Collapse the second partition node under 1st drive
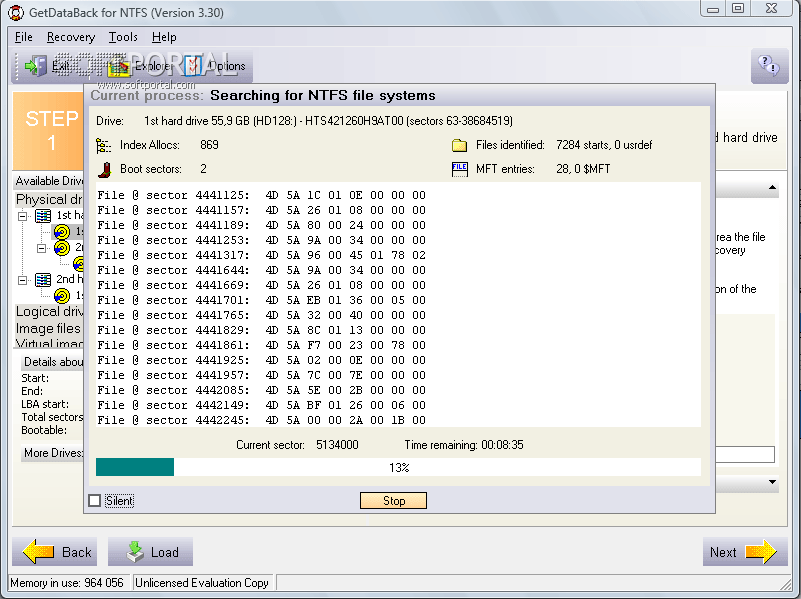Viewport: 801px width, 599px height. pos(42,249)
